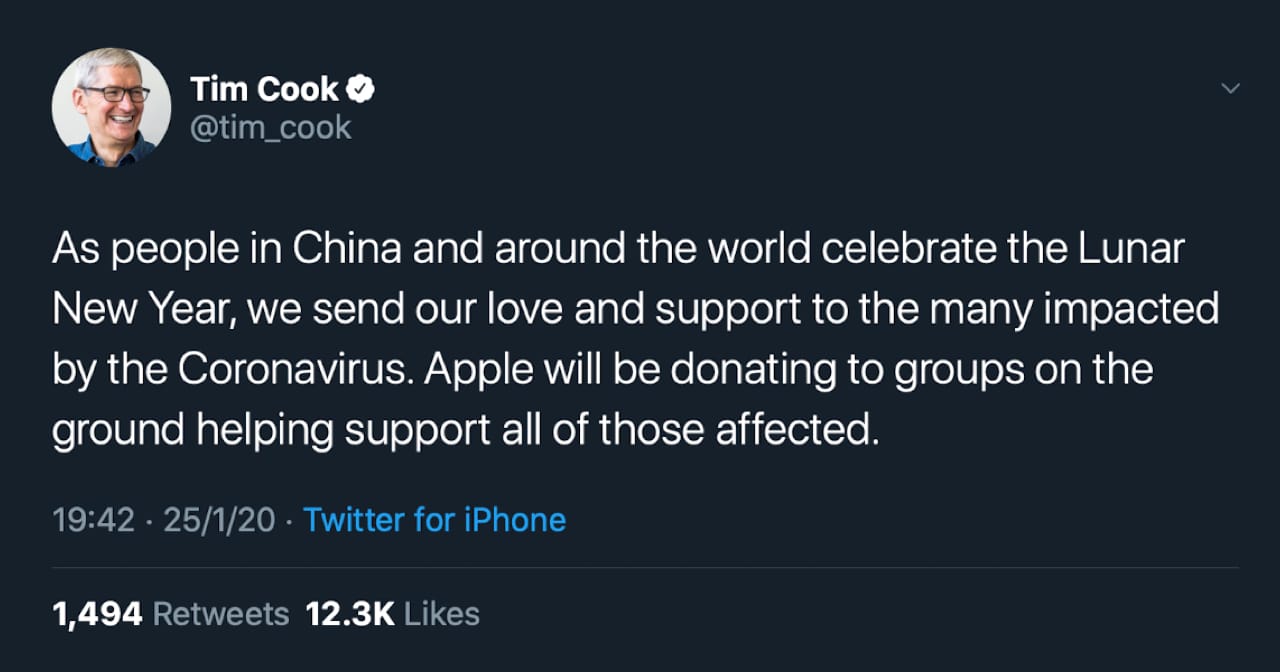Image resolution: width=1280 pixels, height=672 pixels.
Task: Click the 12.3K like count number
Action: 350,614
